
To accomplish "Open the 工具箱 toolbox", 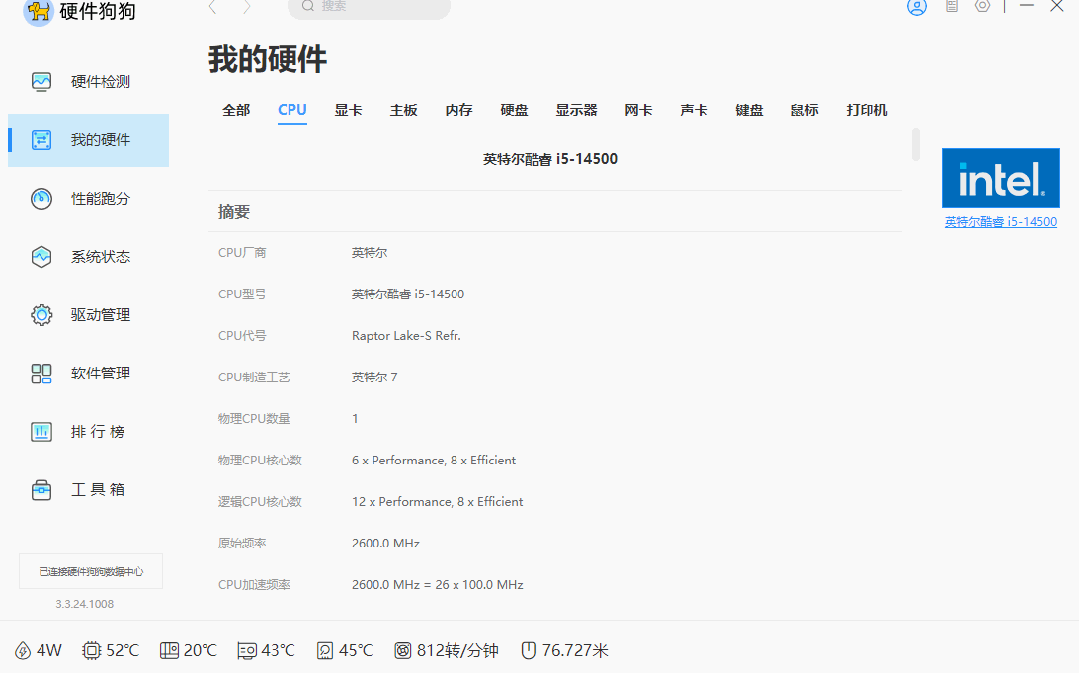I will click(x=89, y=489).
